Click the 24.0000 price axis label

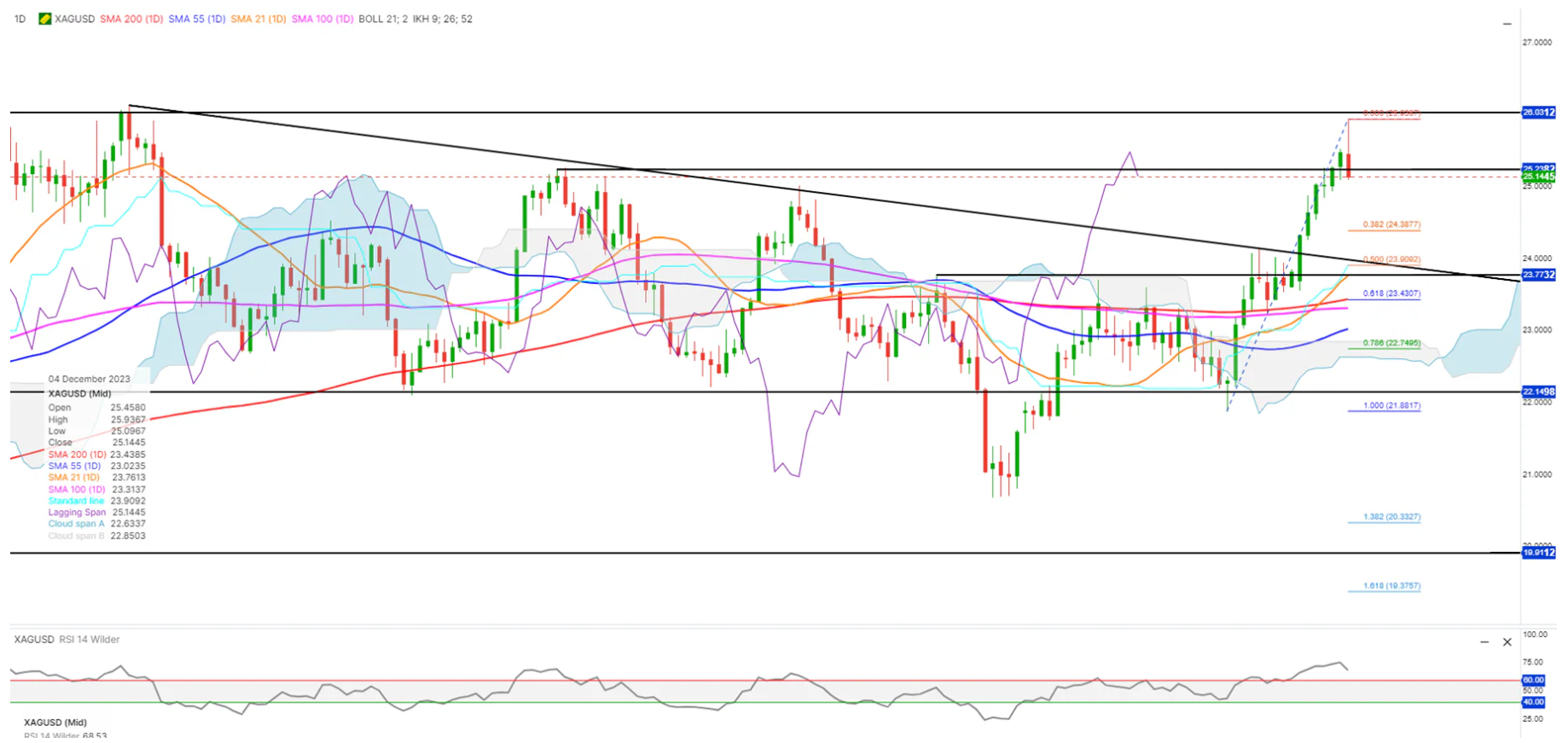[x=1537, y=258]
